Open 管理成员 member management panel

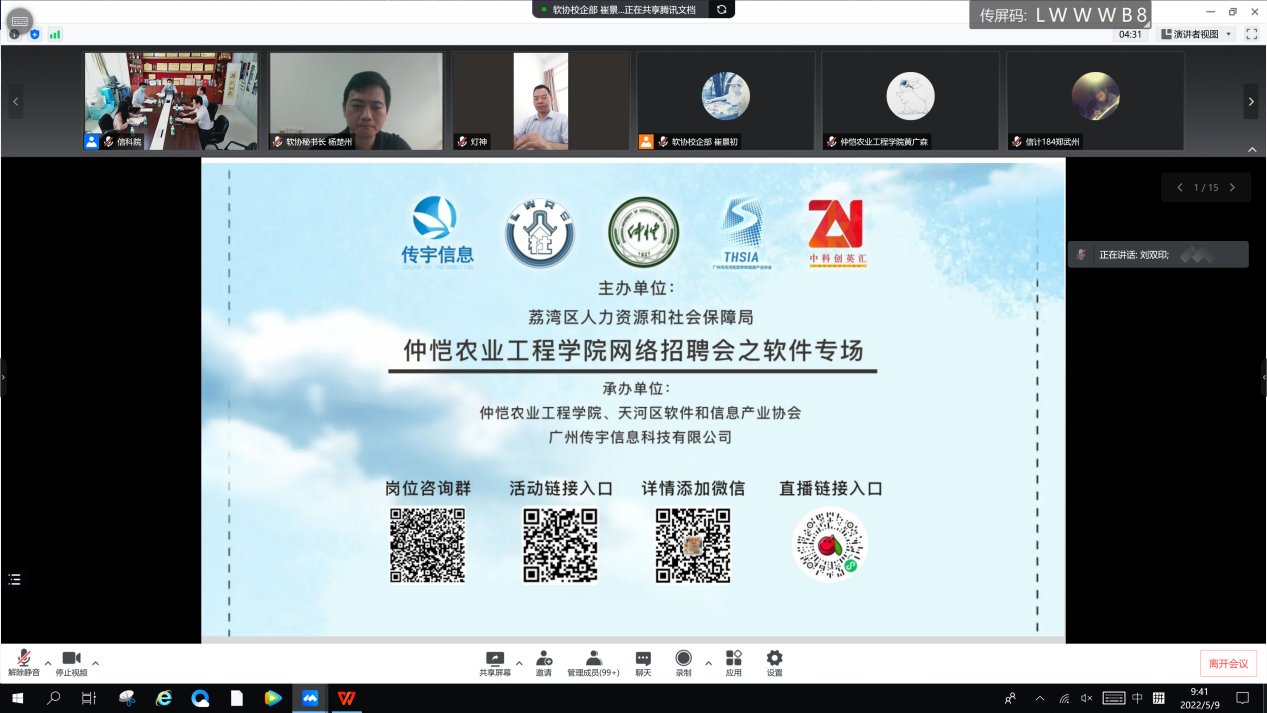tap(593, 662)
